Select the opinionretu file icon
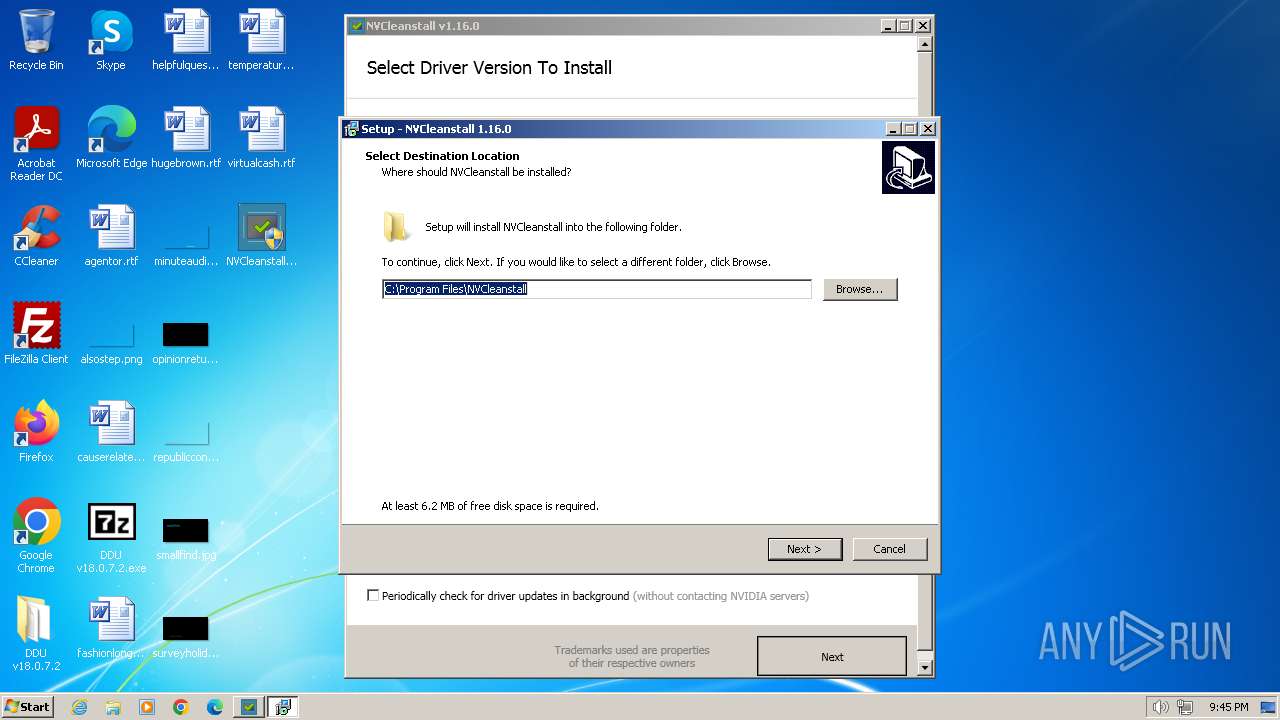The image size is (1280, 720). pyautogui.click(x=186, y=342)
